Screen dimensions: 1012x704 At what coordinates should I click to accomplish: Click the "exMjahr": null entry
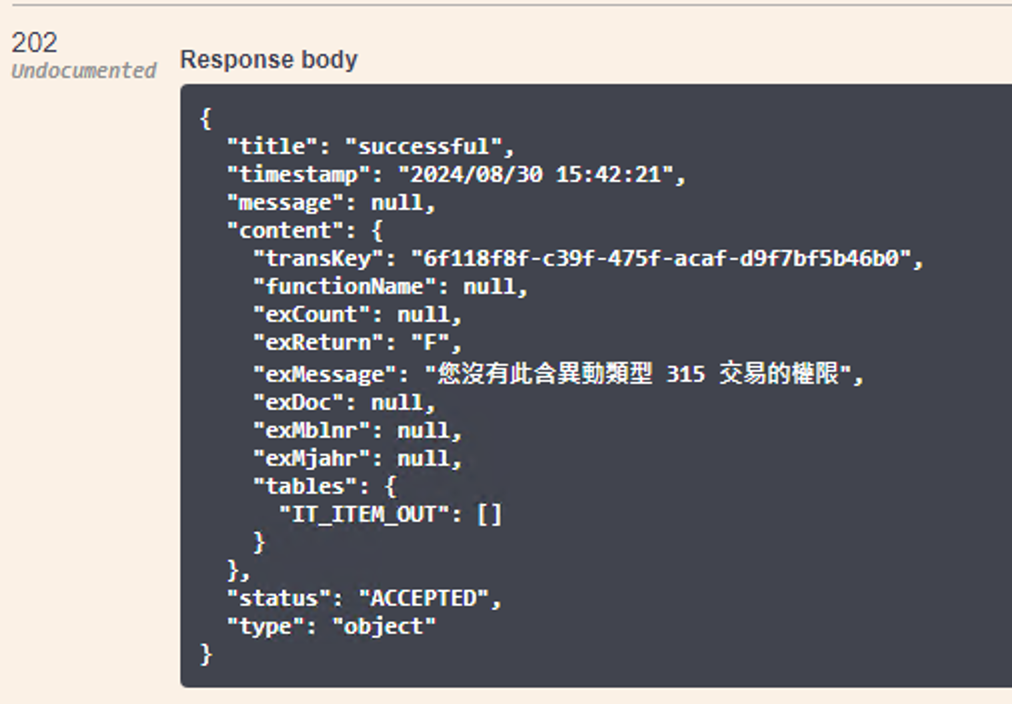(358, 458)
